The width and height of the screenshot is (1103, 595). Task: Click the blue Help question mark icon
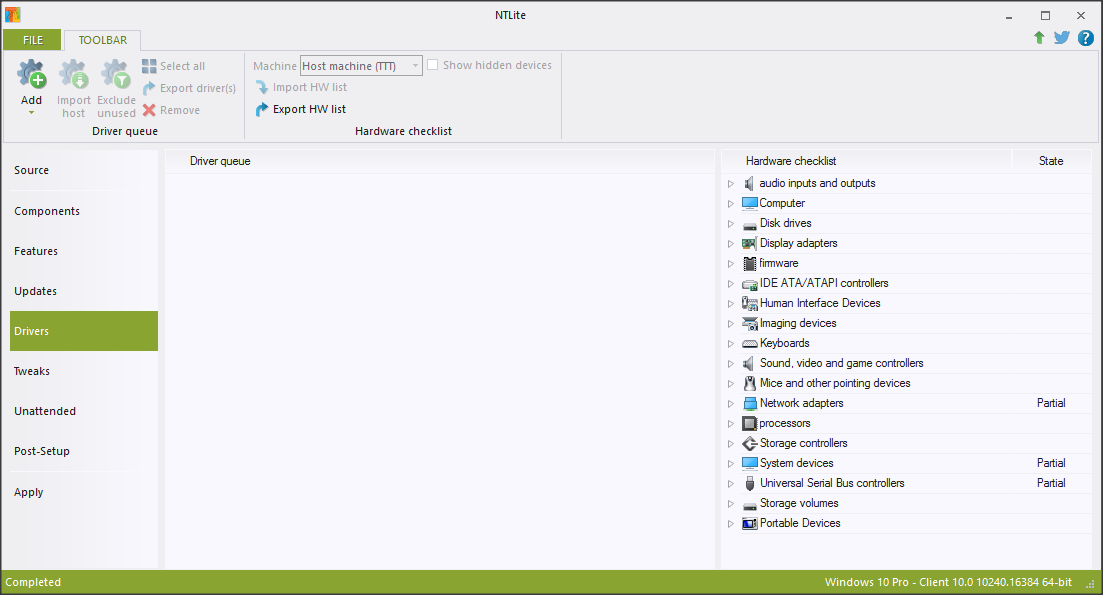(1085, 38)
